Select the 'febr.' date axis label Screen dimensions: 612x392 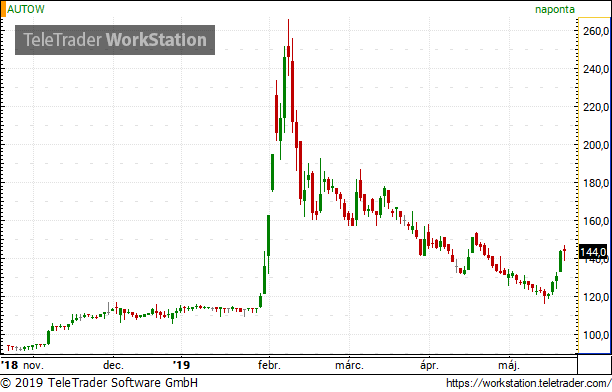pyautogui.click(x=269, y=365)
